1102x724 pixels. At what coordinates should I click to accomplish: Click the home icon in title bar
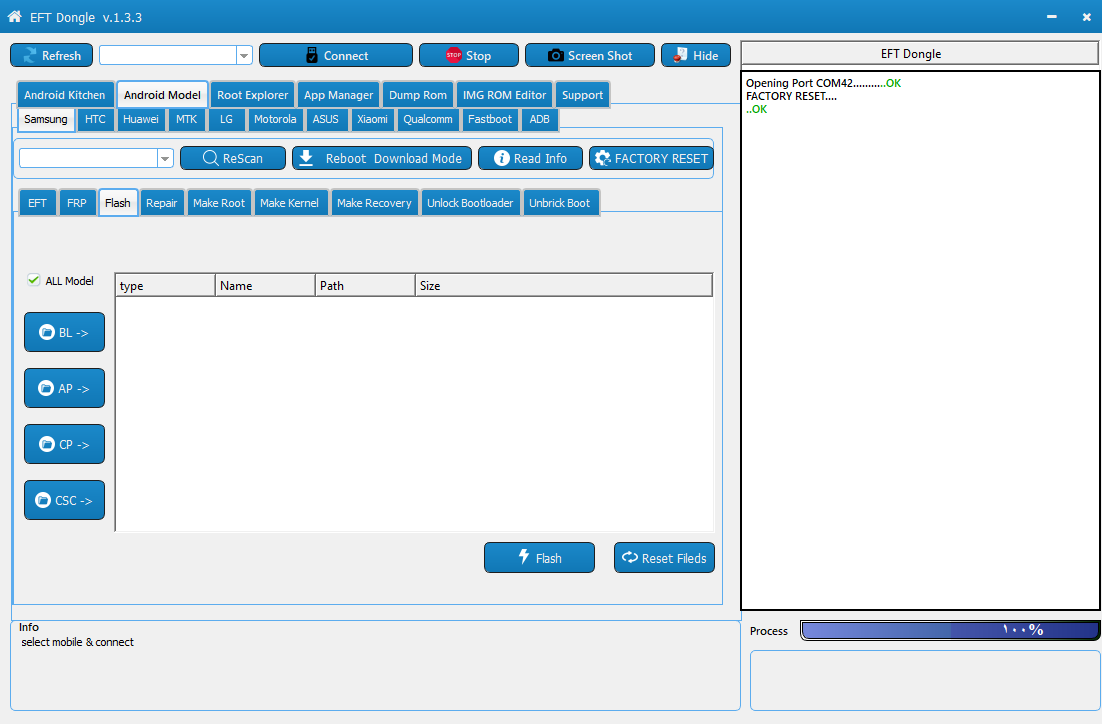(x=14, y=16)
